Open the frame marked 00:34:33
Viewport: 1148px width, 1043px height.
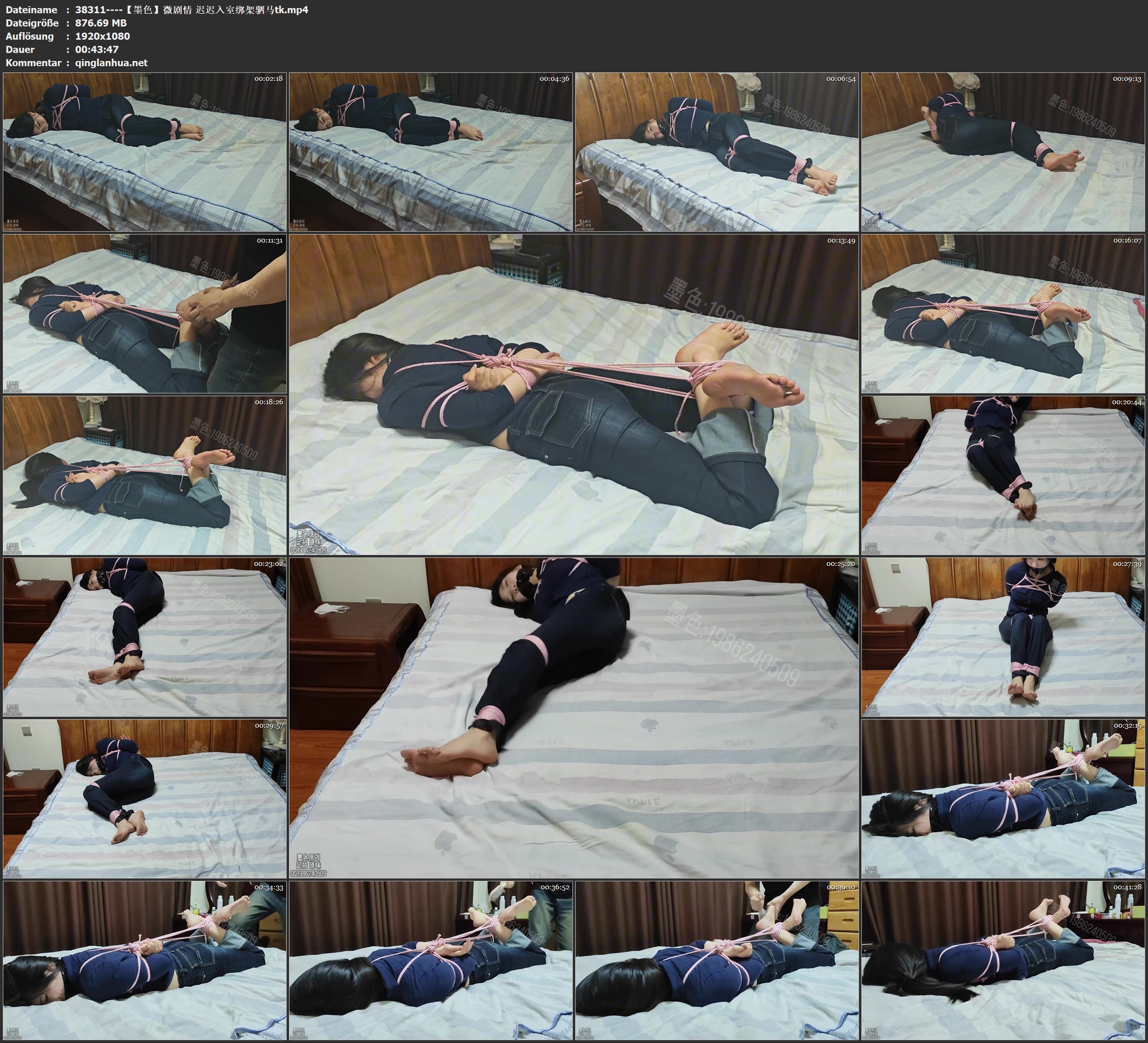click(x=145, y=960)
